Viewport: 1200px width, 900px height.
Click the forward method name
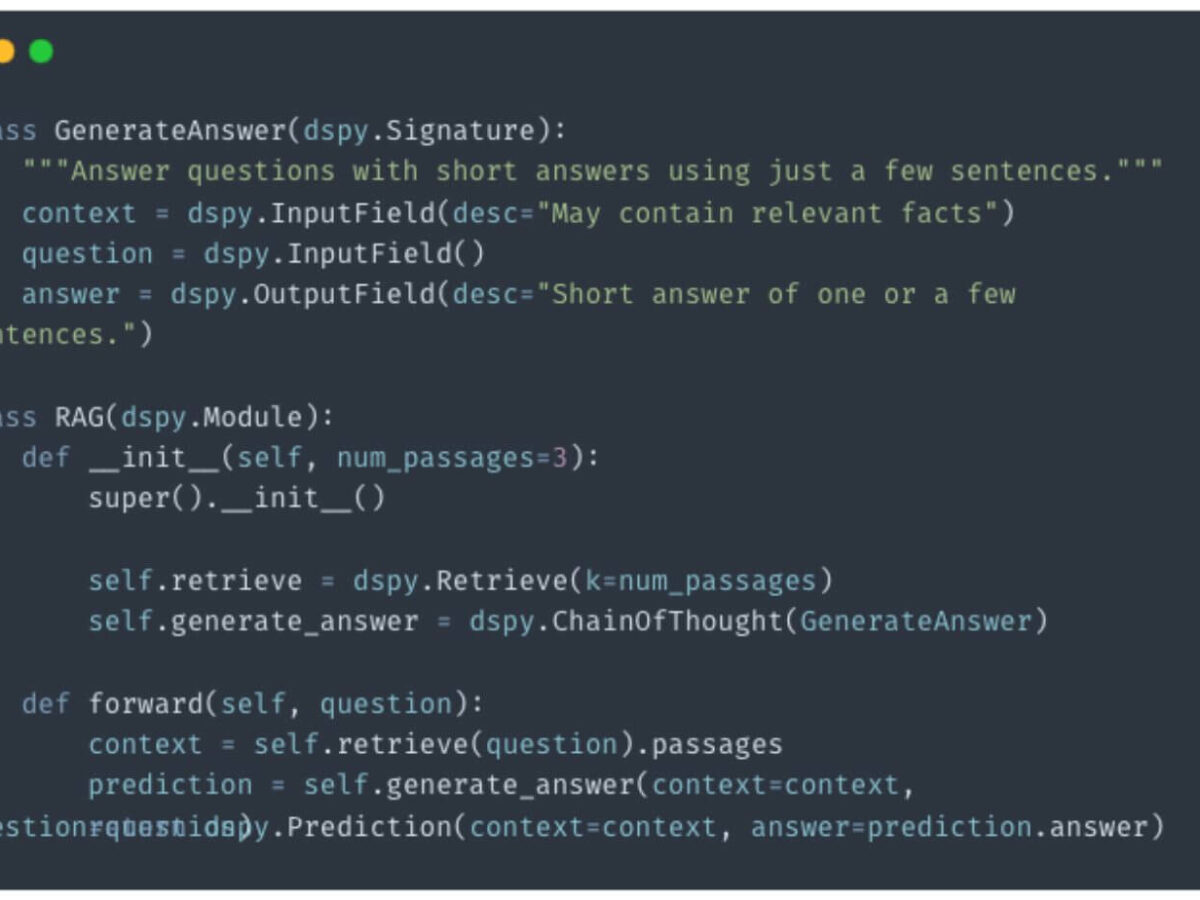click(x=146, y=704)
